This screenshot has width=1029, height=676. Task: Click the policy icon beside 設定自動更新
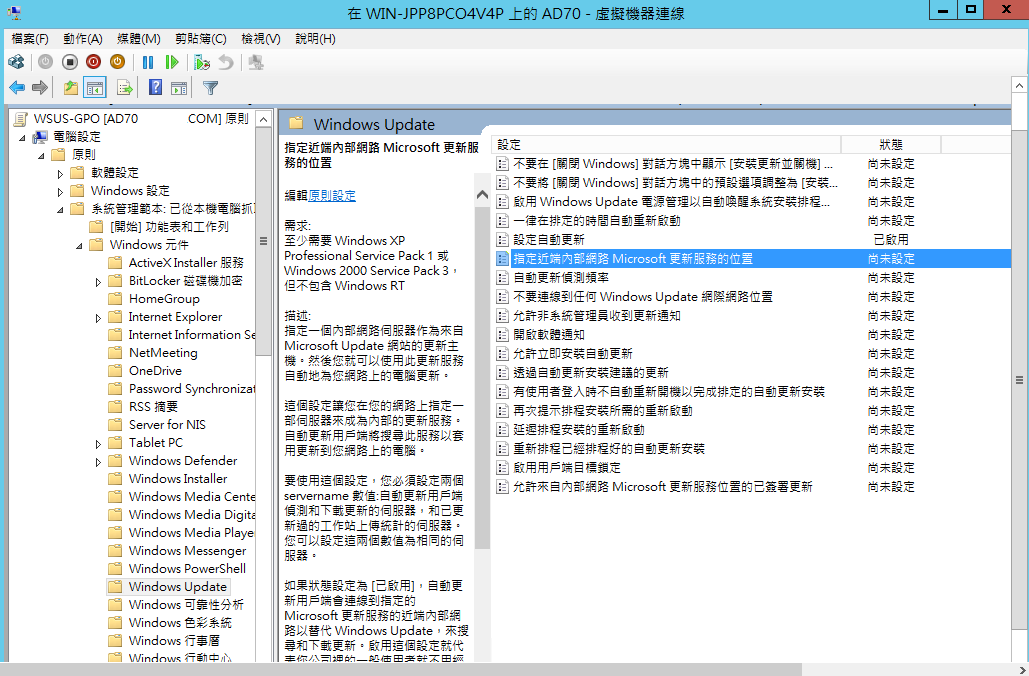coord(502,240)
